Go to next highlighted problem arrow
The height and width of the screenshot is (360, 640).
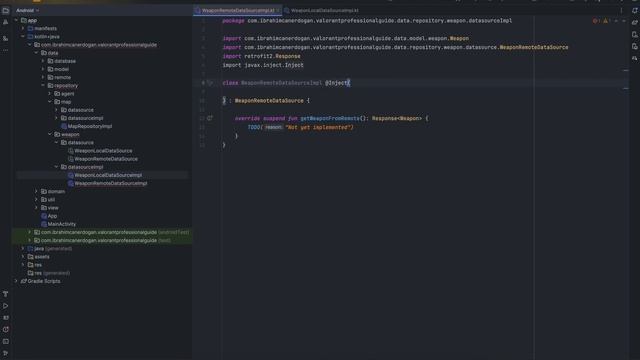pos(624,21)
